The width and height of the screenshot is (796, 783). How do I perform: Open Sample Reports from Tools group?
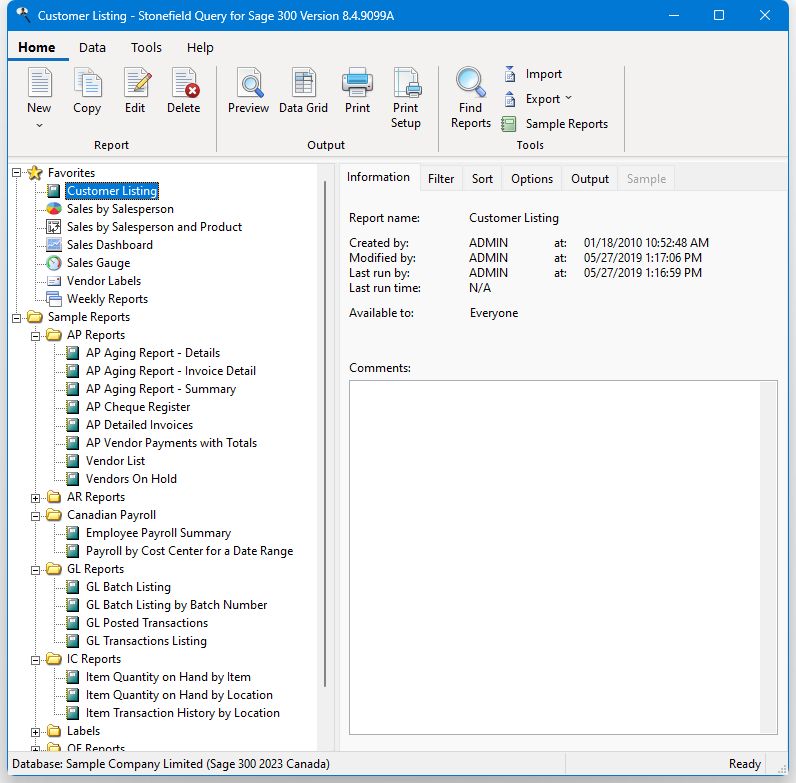tap(555, 124)
